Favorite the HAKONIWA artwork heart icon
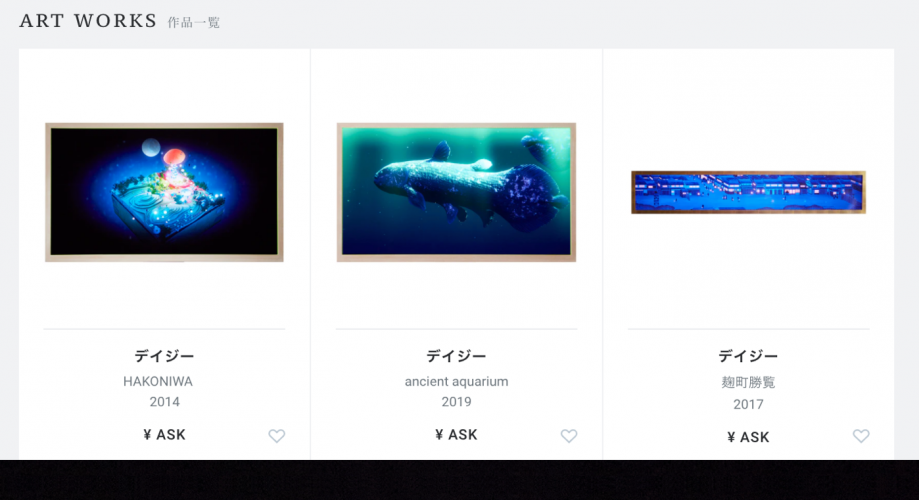This screenshot has height=500, width=919. 277,436
